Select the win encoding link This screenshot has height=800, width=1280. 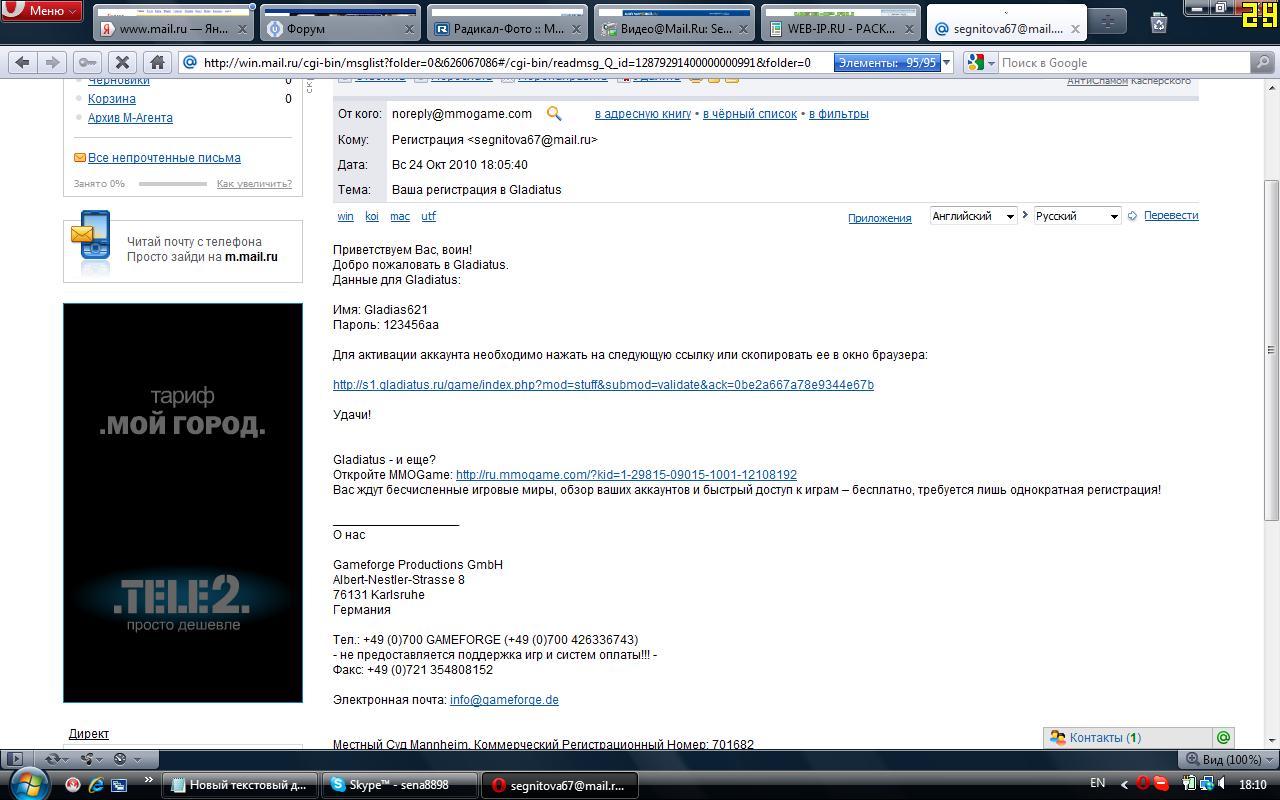[x=345, y=216]
